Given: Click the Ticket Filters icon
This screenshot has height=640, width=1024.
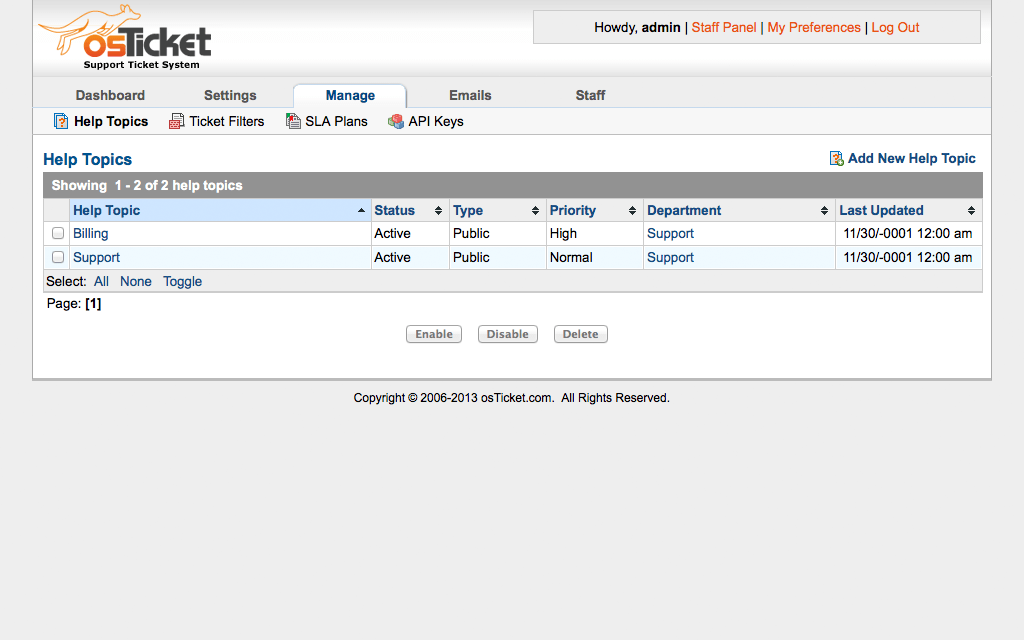Looking at the screenshot, I should coord(177,121).
